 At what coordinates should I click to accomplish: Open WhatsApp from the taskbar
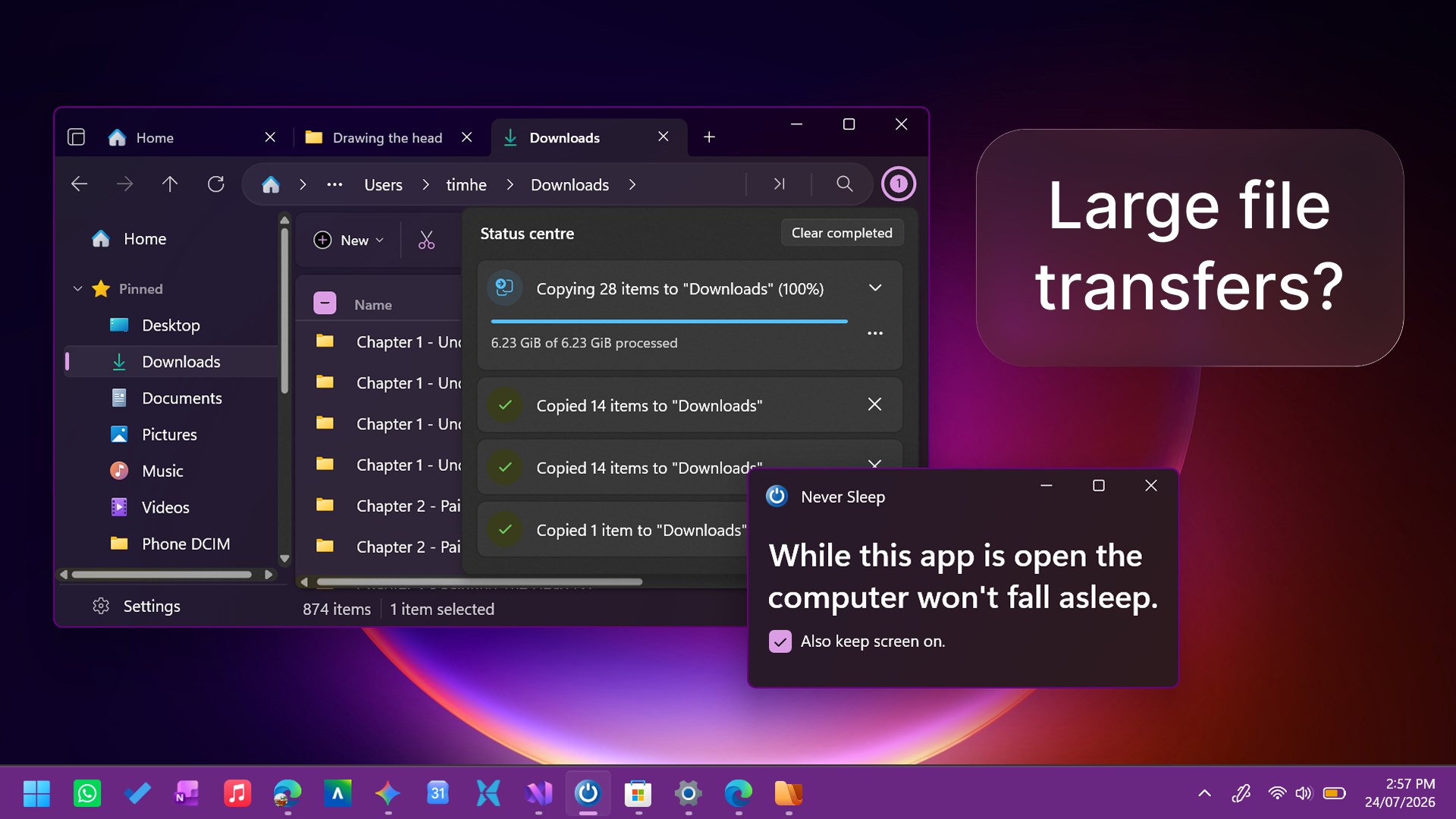click(87, 793)
